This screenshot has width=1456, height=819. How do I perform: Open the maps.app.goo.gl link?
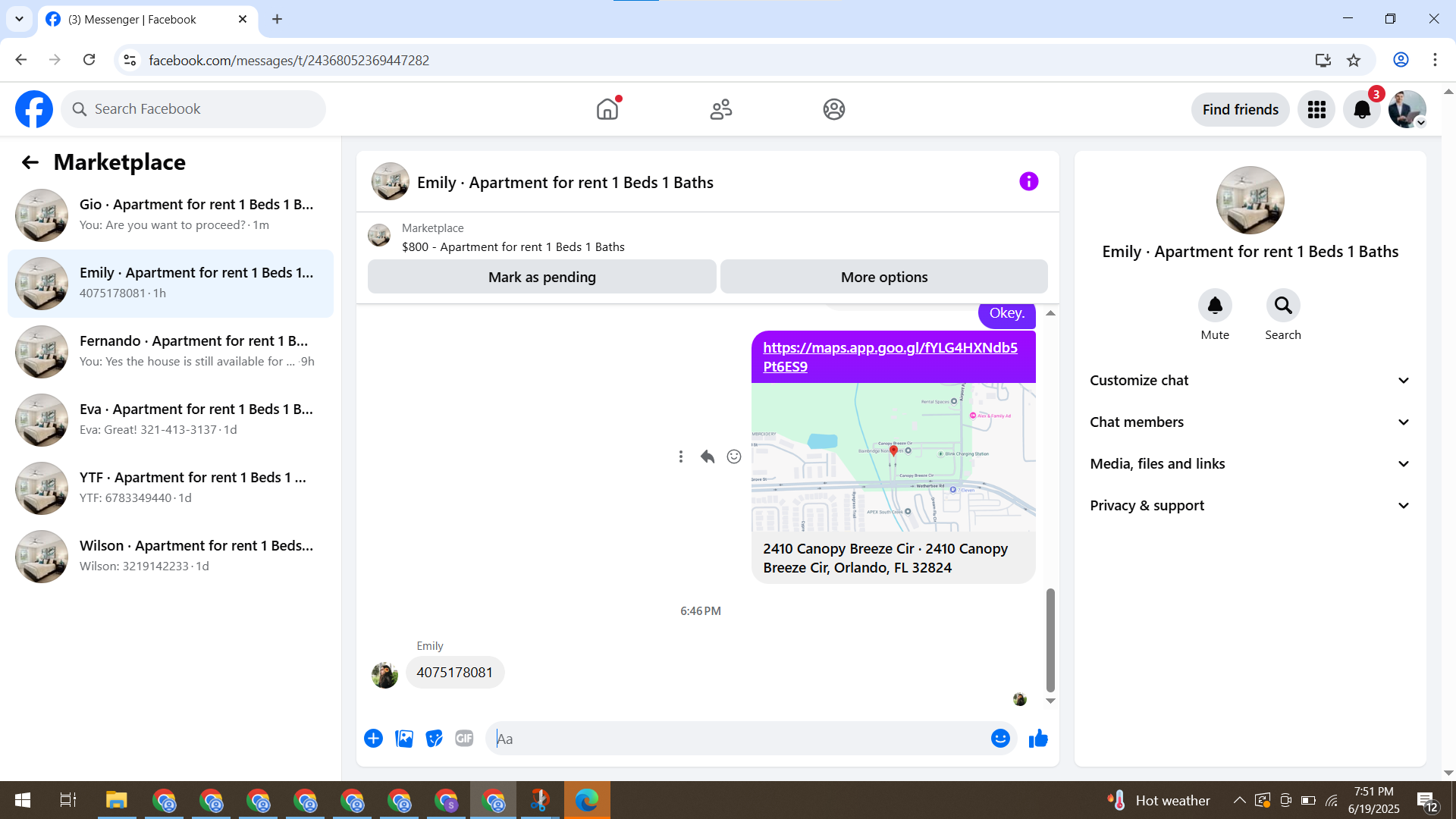click(x=890, y=357)
